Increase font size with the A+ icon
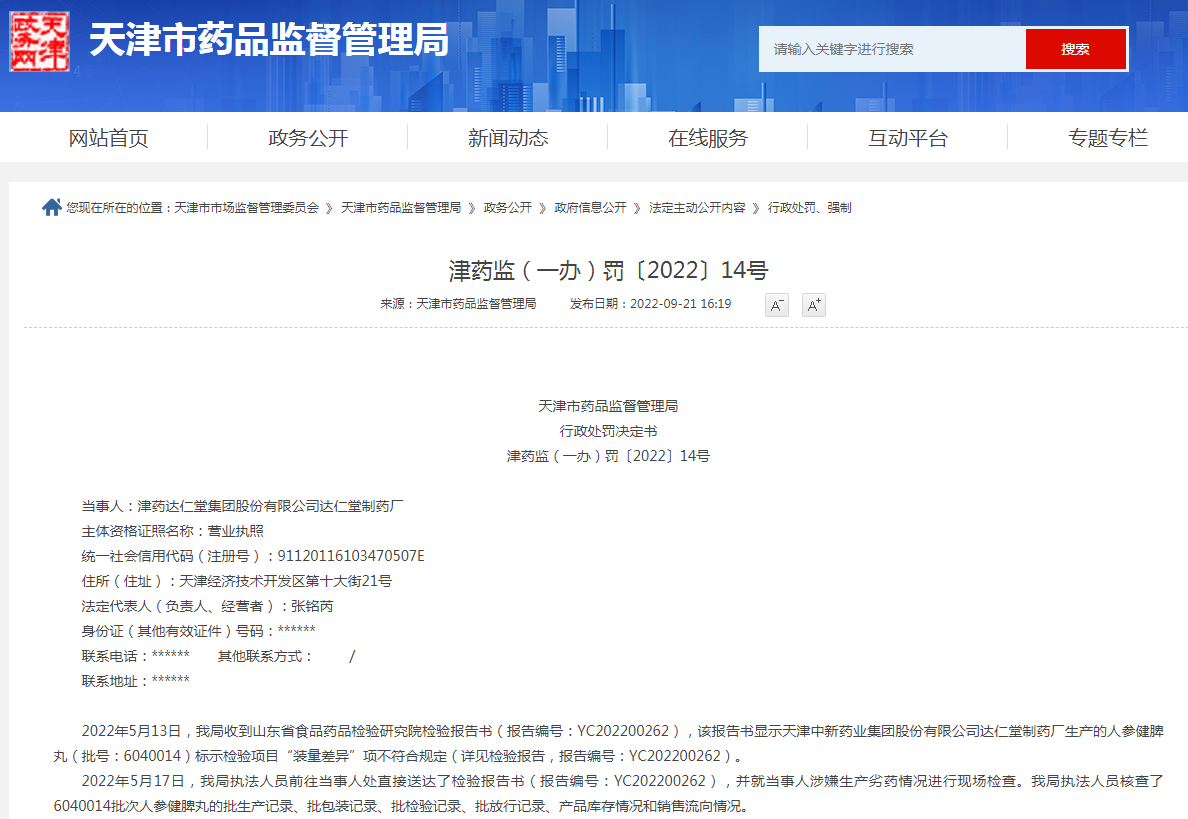Screen dimensions: 1188x819 [x=814, y=305]
